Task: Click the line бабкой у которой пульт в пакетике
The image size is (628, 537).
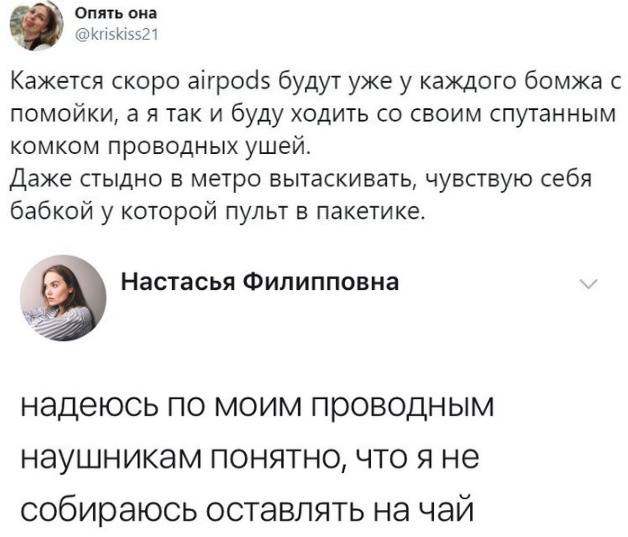Action: [x=217, y=209]
